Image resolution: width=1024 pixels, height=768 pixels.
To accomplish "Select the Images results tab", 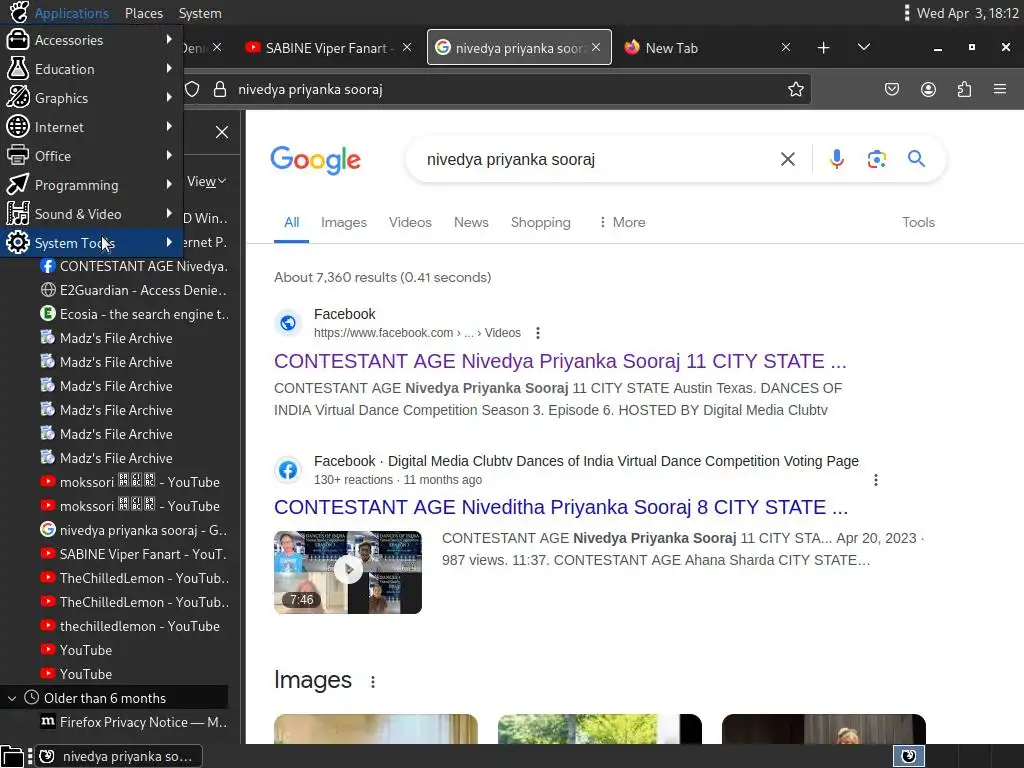I will 344,223.
